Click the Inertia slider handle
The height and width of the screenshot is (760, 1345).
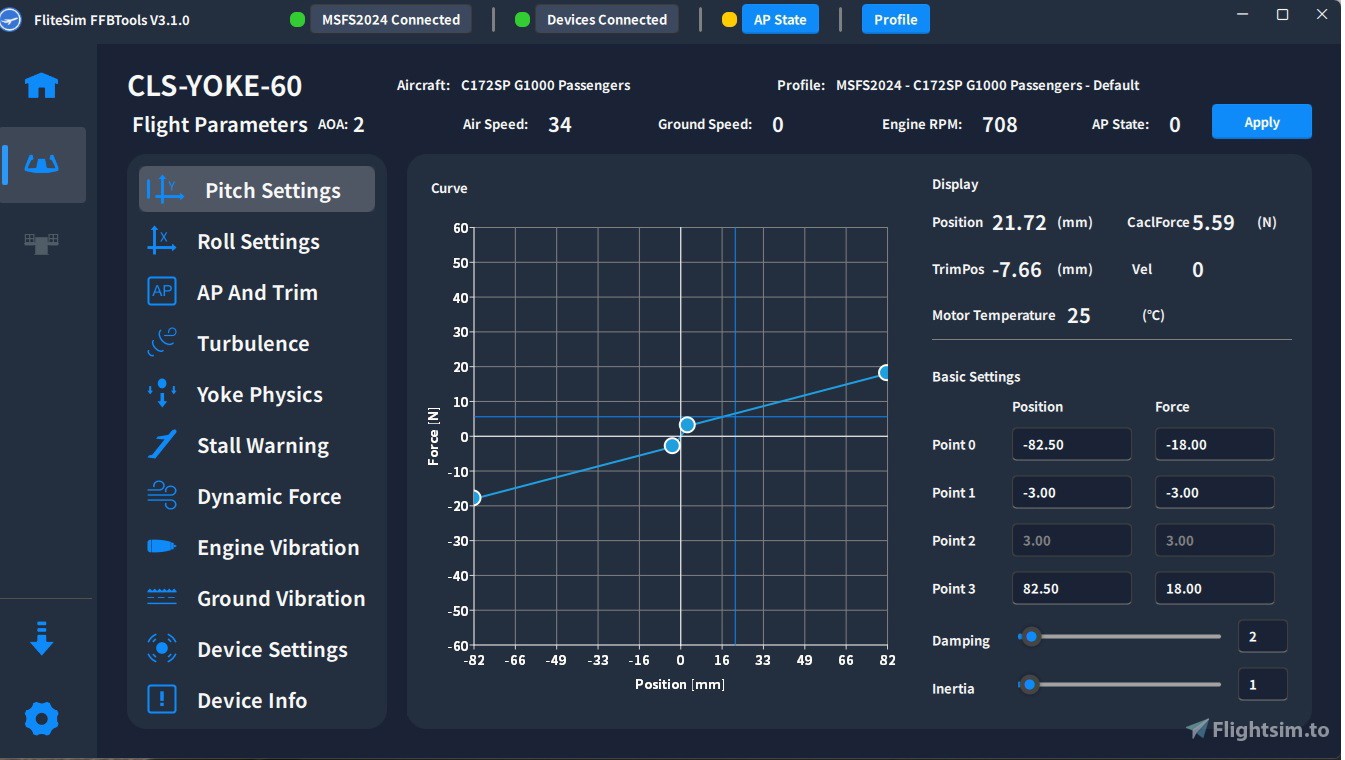1029,684
